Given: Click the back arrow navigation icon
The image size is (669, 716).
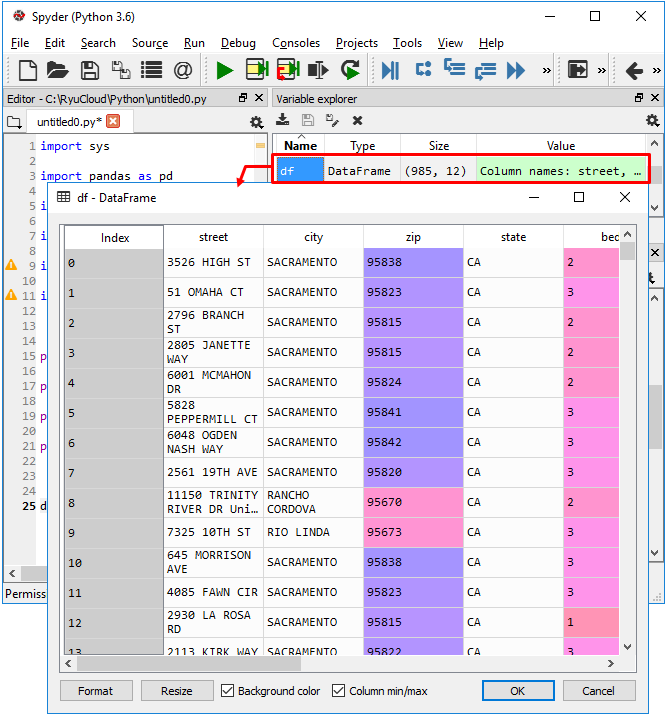Looking at the screenshot, I should pyautogui.click(x=634, y=70).
